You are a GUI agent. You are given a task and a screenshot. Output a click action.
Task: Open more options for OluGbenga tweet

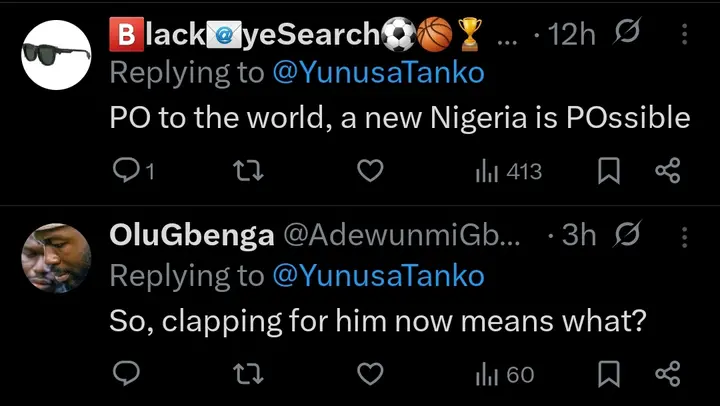685,236
